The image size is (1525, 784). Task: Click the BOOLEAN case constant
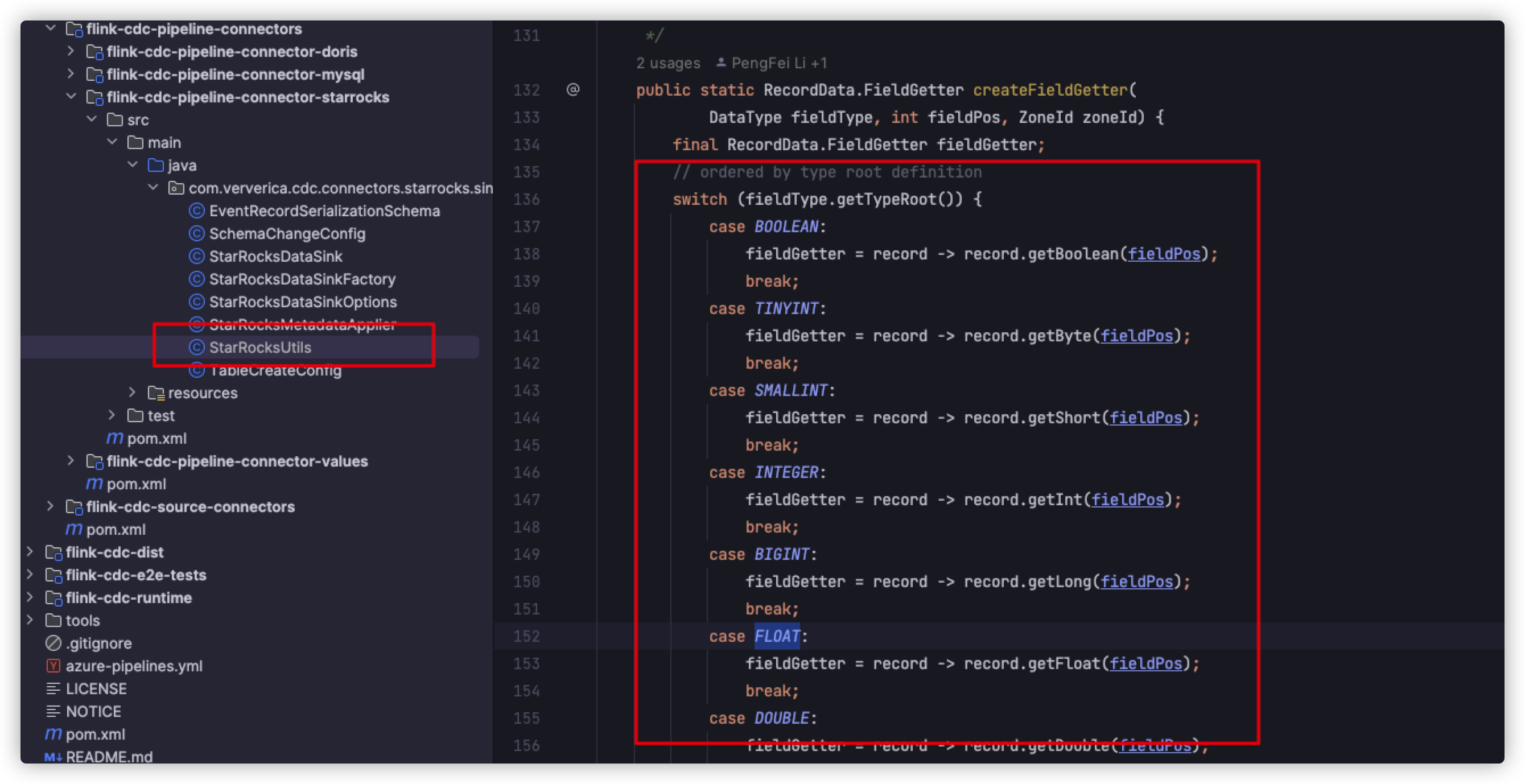[x=786, y=226]
